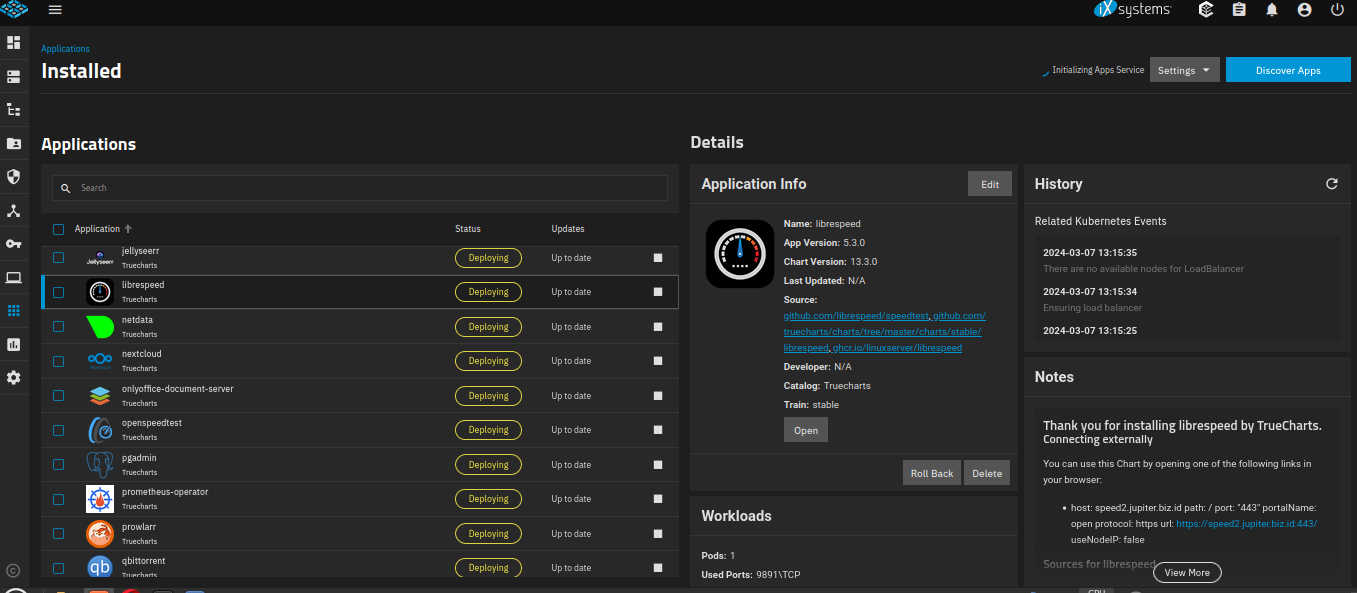Open Datasets tree icon in sidebar
Image resolution: width=1357 pixels, height=593 pixels.
[x=13, y=110]
